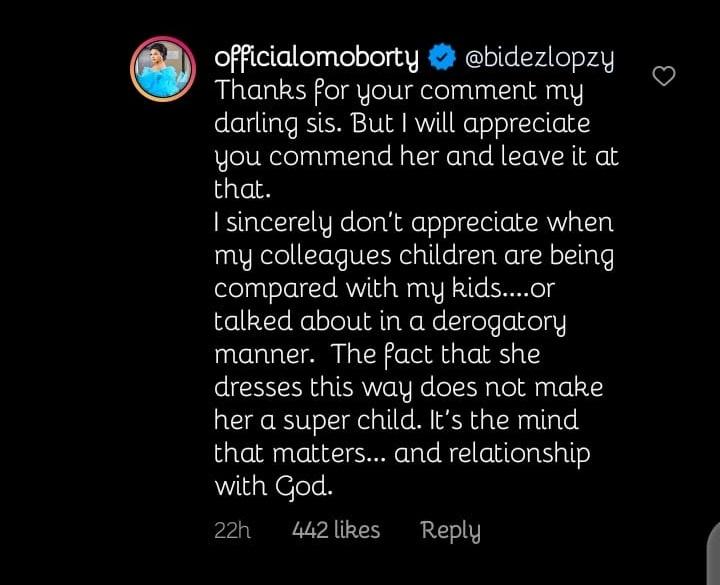Open the officialomoborty username link
The width and height of the screenshot is (720, 585).
point(316,58)
